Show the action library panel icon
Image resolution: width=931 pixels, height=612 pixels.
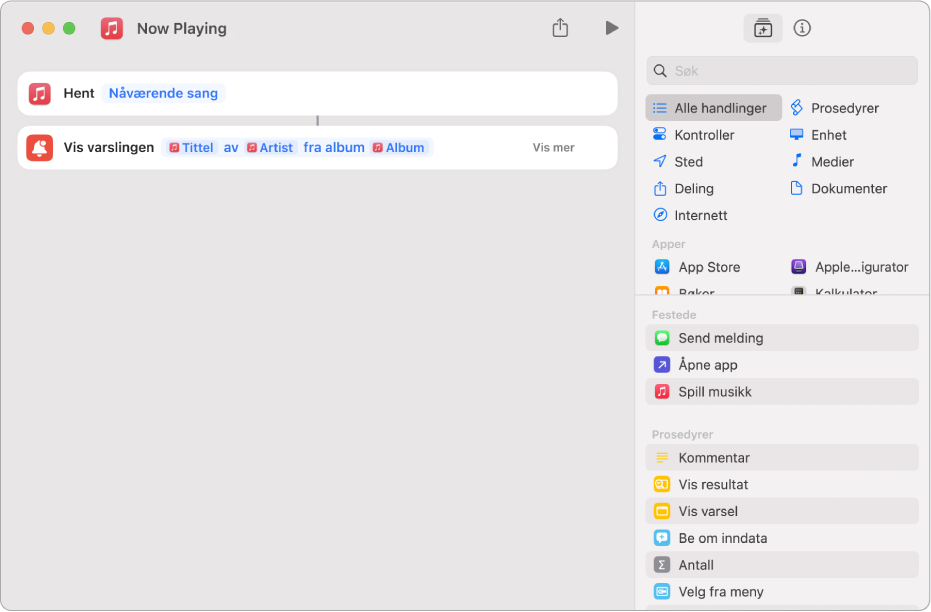[762, 28]
